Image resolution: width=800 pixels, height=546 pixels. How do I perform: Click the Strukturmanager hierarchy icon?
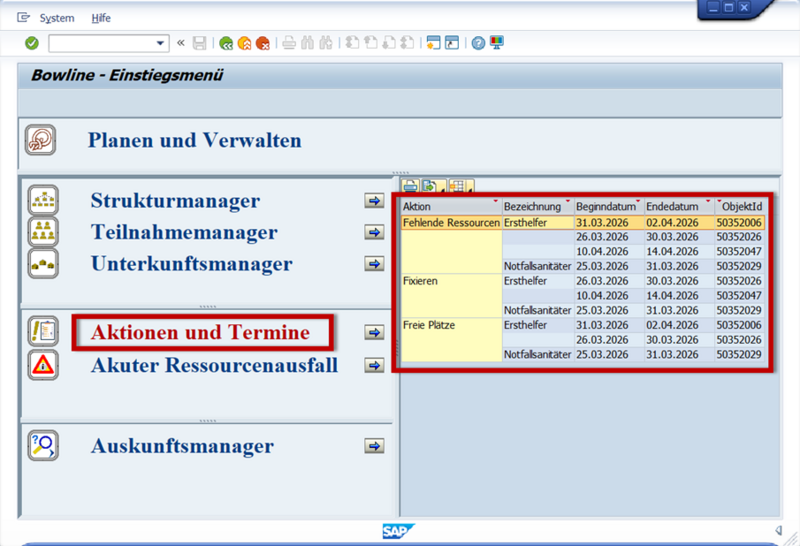pos(43,200)
